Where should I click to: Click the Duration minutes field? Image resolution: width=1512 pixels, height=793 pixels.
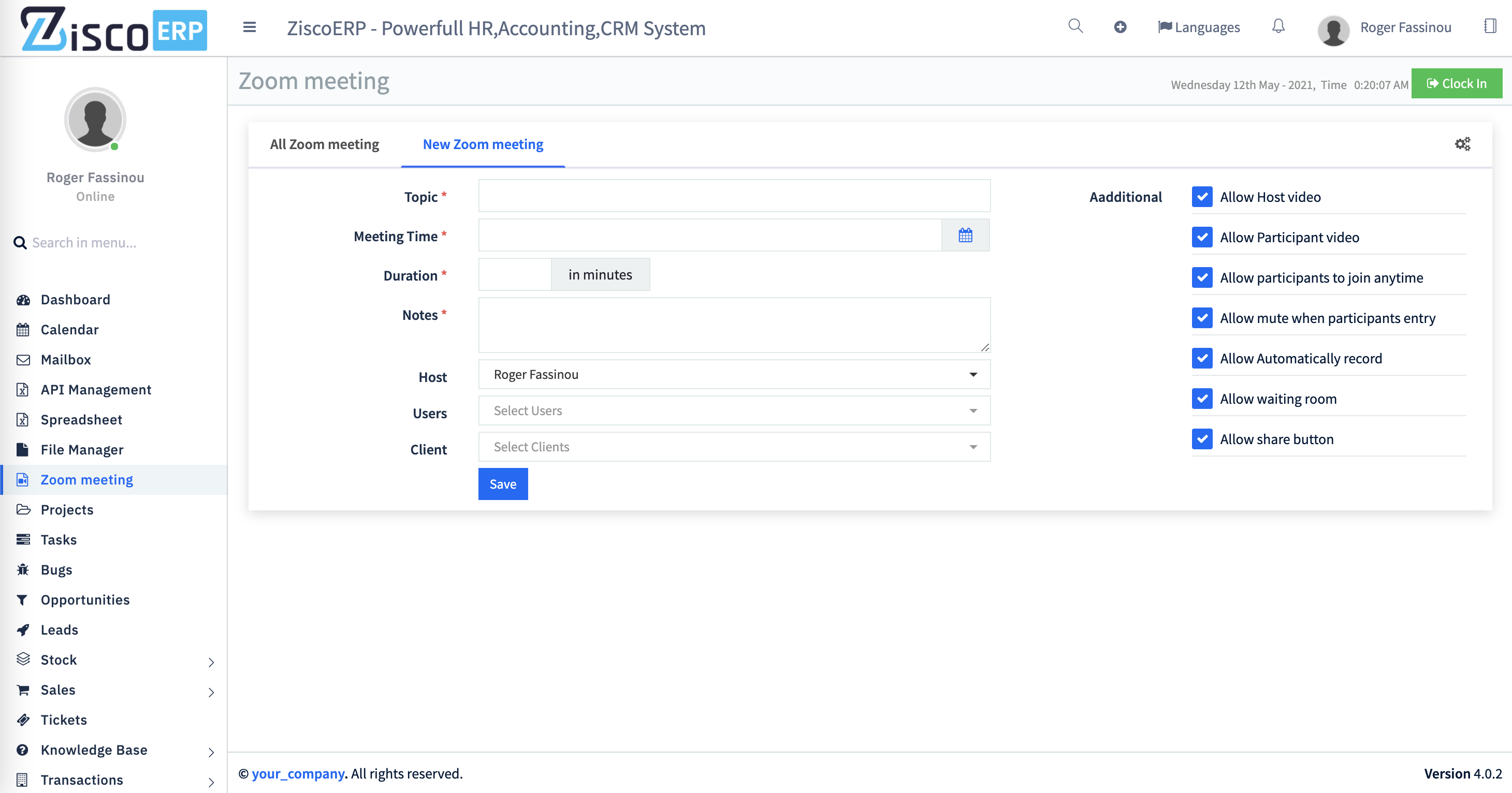[x=515, y=274]
